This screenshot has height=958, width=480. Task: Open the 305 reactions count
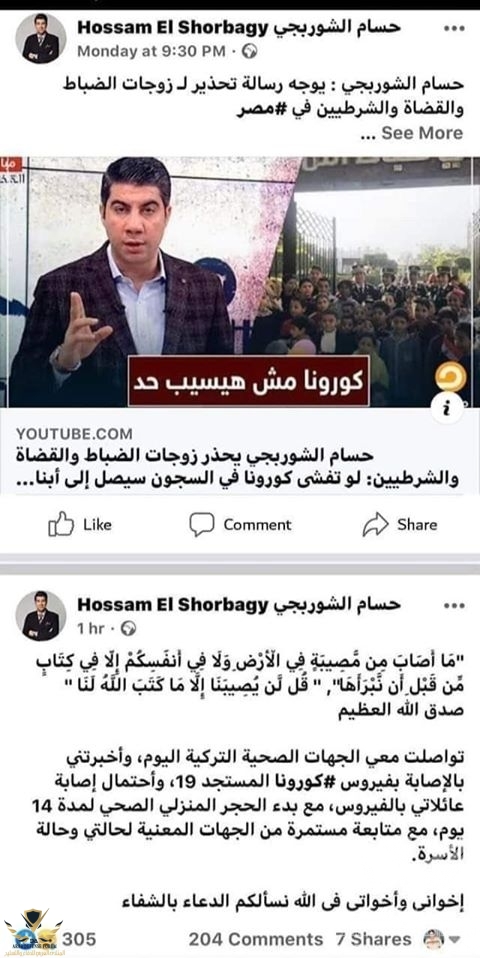pos(79,939)
